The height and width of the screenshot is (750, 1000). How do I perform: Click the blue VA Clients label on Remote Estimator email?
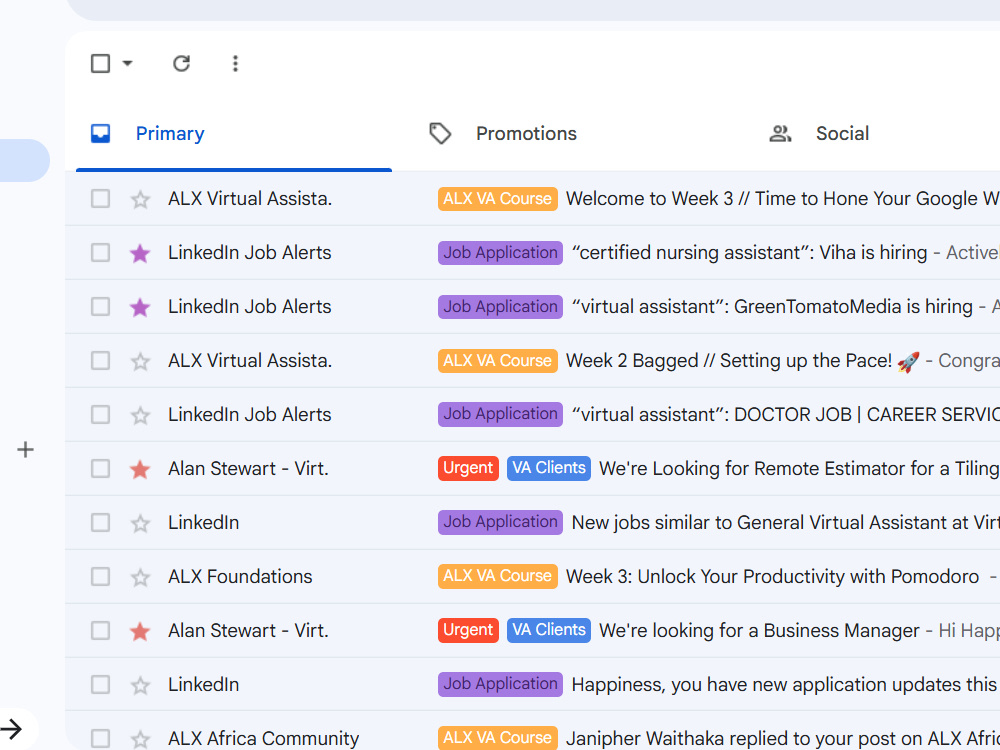[x=548, y=468]
